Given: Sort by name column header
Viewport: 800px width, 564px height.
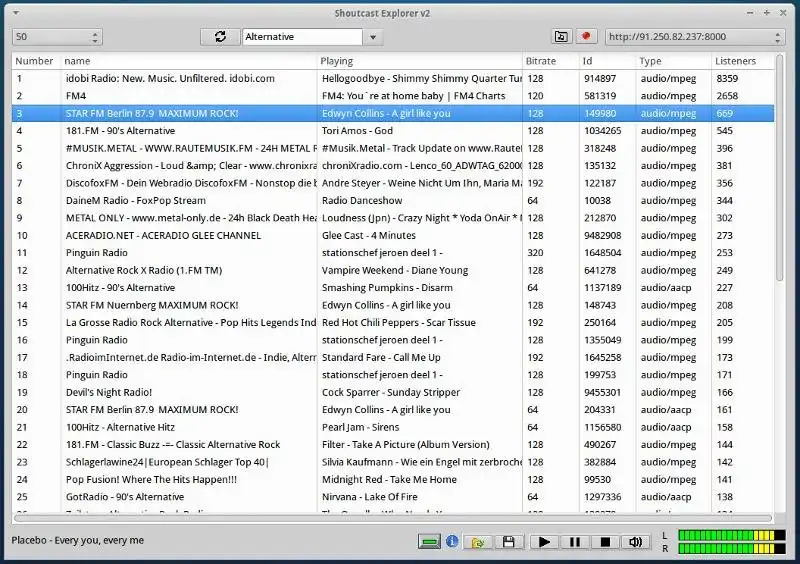Looking at the screenshot, I should (189, 61).
